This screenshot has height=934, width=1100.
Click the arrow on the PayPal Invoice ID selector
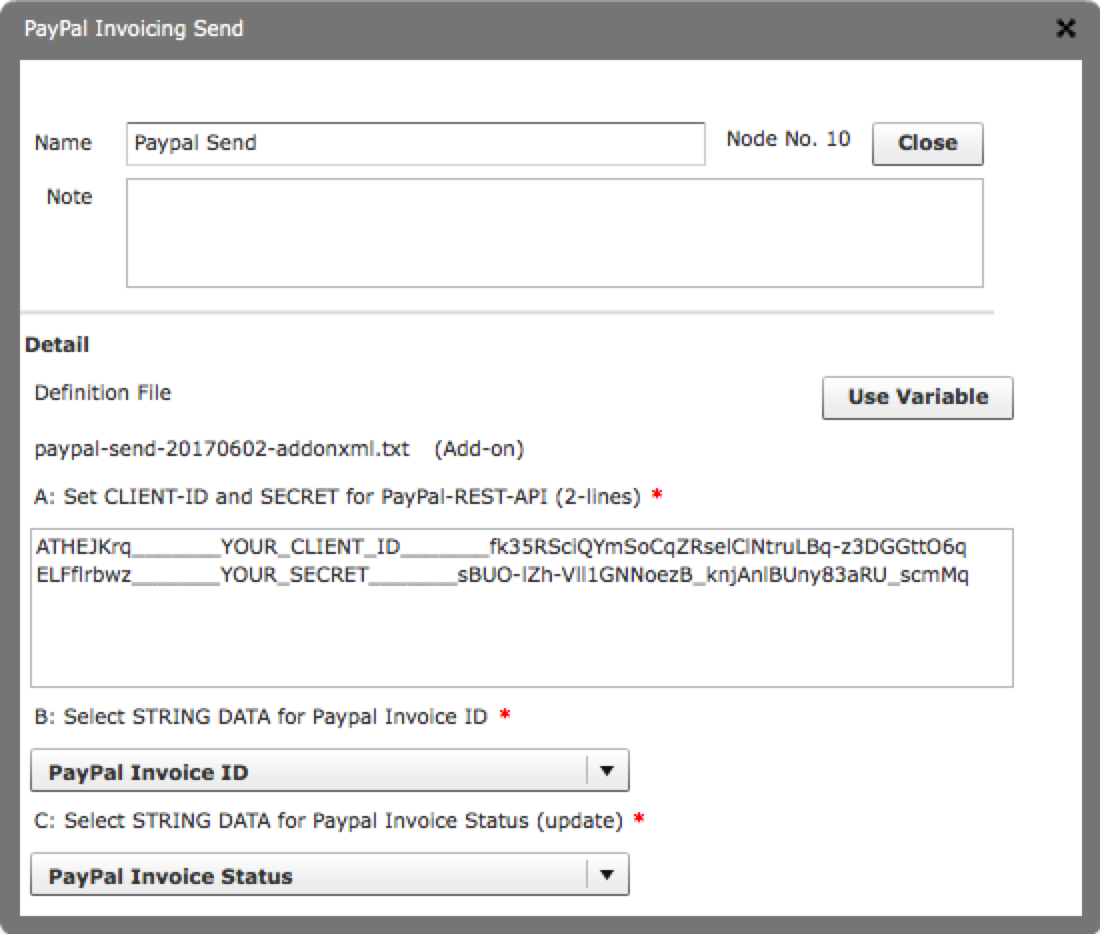pyautogui.click(x=606, y=771)
